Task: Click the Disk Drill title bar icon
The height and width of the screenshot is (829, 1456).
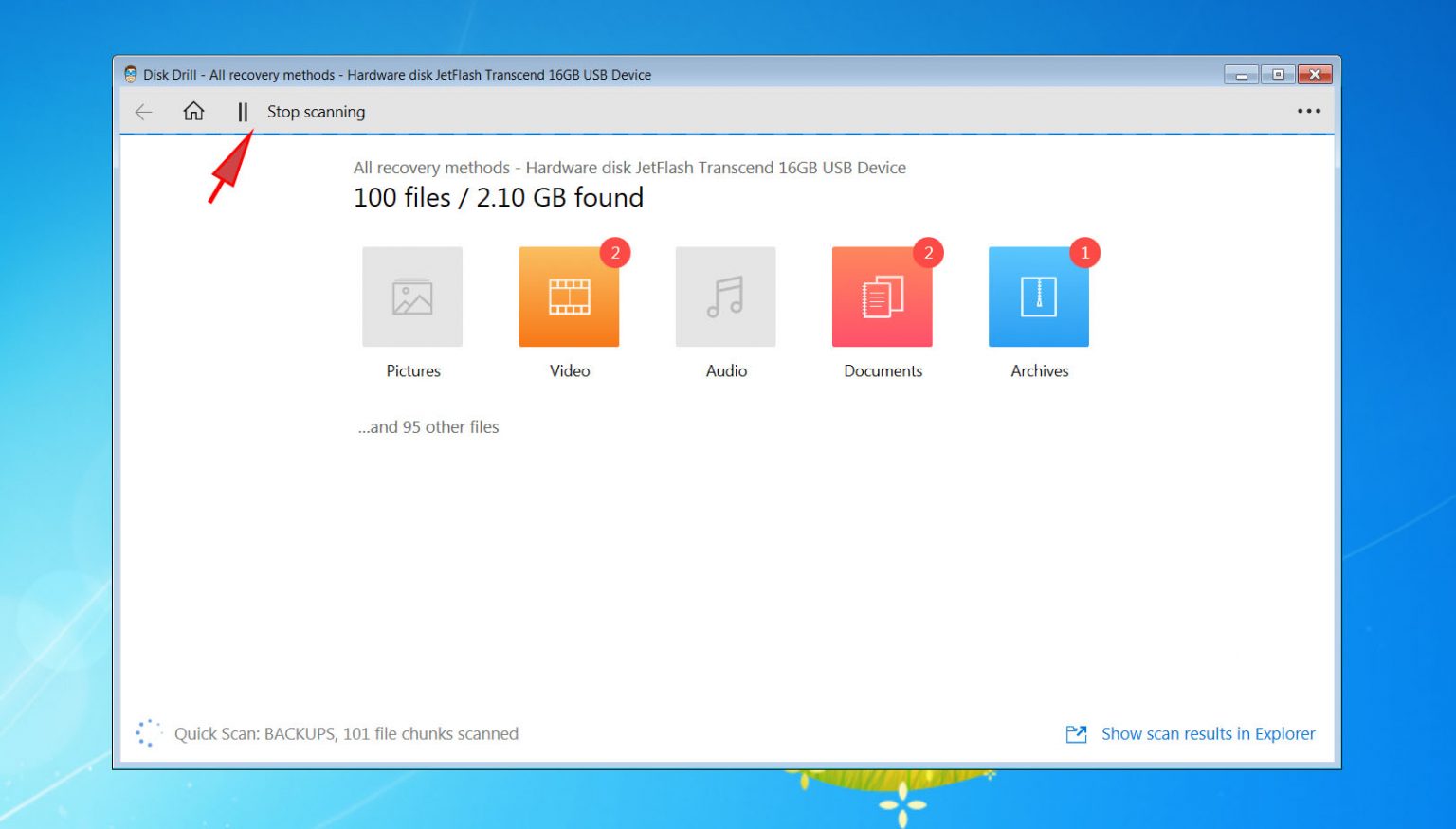Action: click(x=130, y=74)
